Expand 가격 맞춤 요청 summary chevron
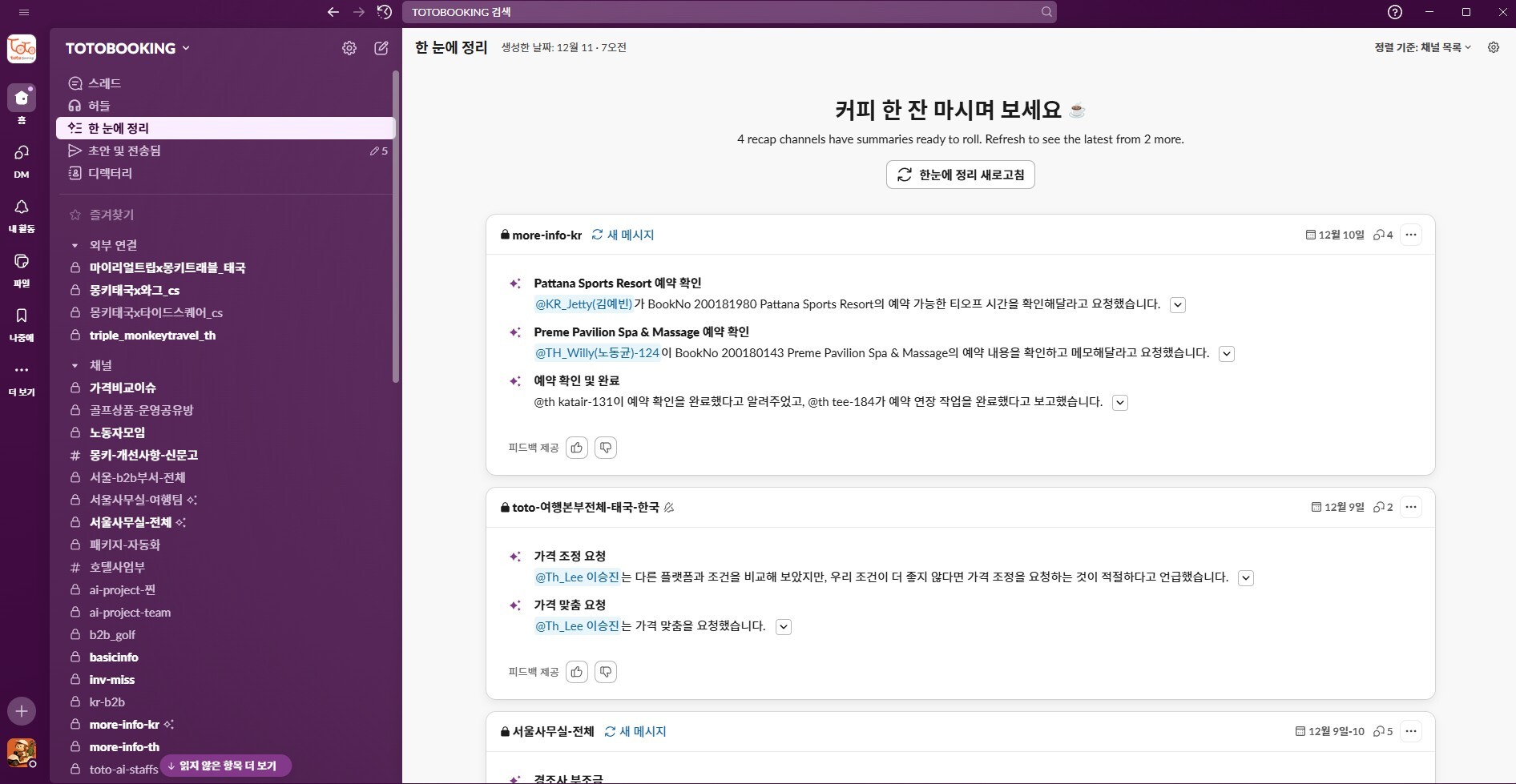 (784, 627)
